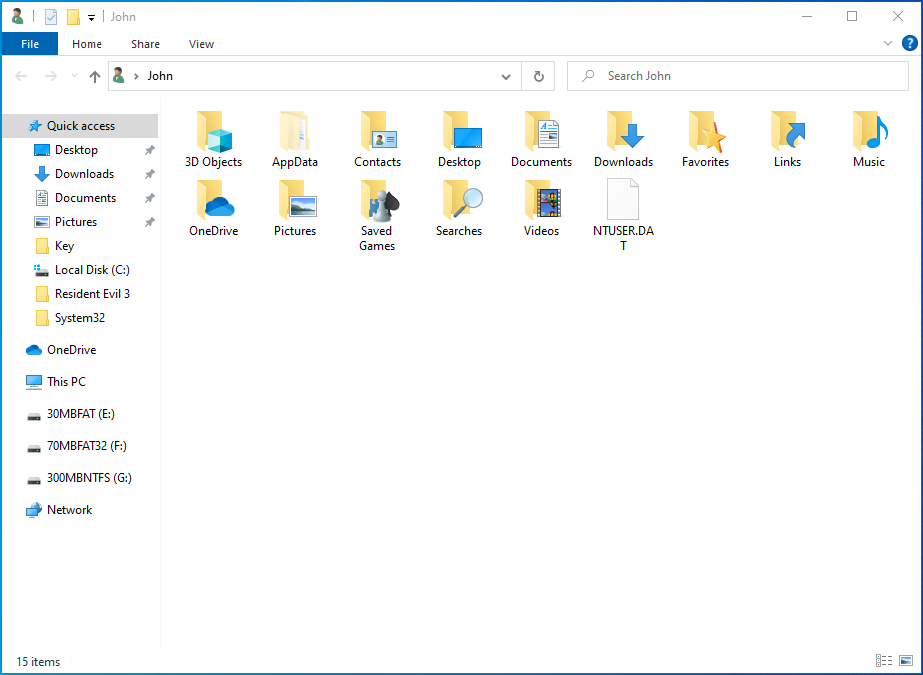The width and height of the screenshot is (923, 675).
Task: Minimize the John window
Action: point(806,16)
